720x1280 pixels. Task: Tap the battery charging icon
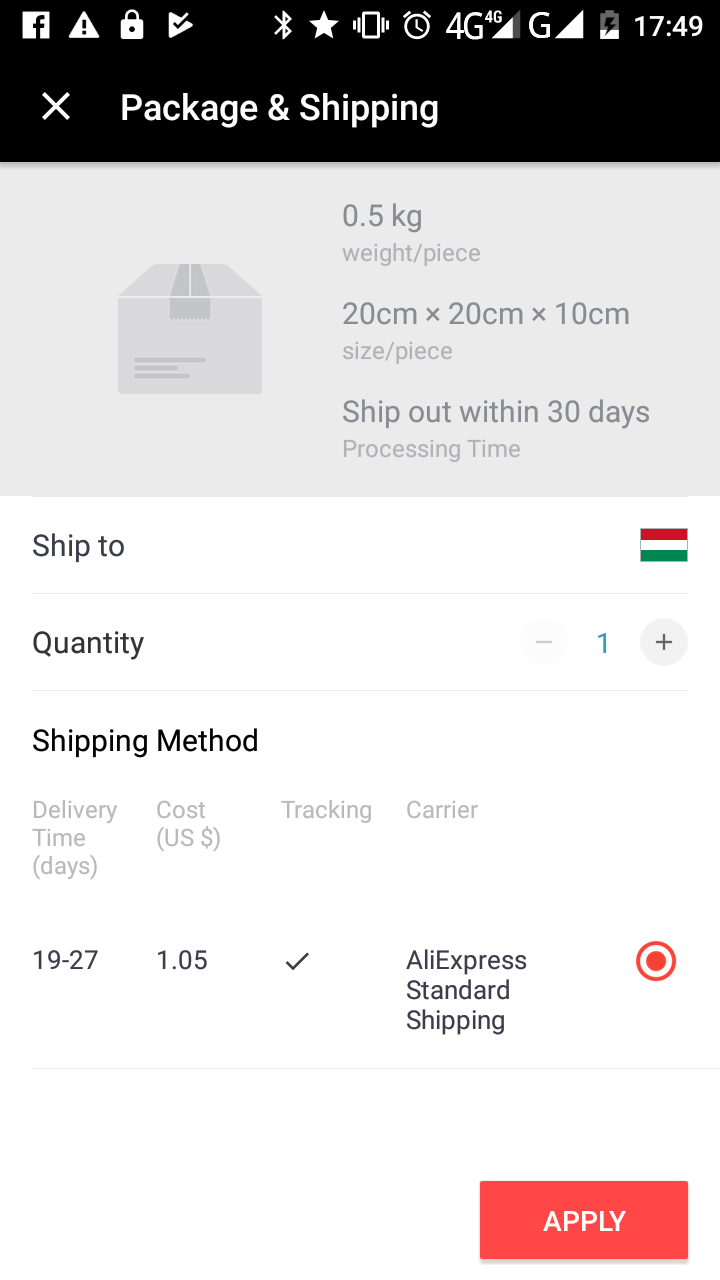pyautogui.click(x=609, y=26)
